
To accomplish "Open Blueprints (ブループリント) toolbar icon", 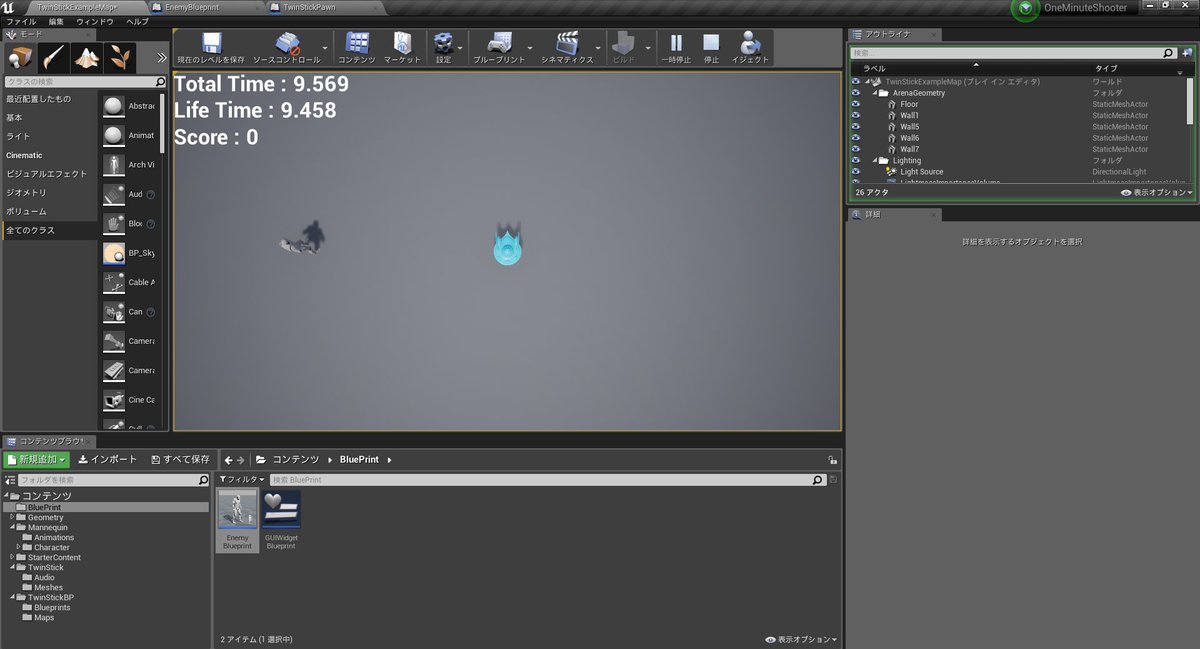I will point(499,47).
